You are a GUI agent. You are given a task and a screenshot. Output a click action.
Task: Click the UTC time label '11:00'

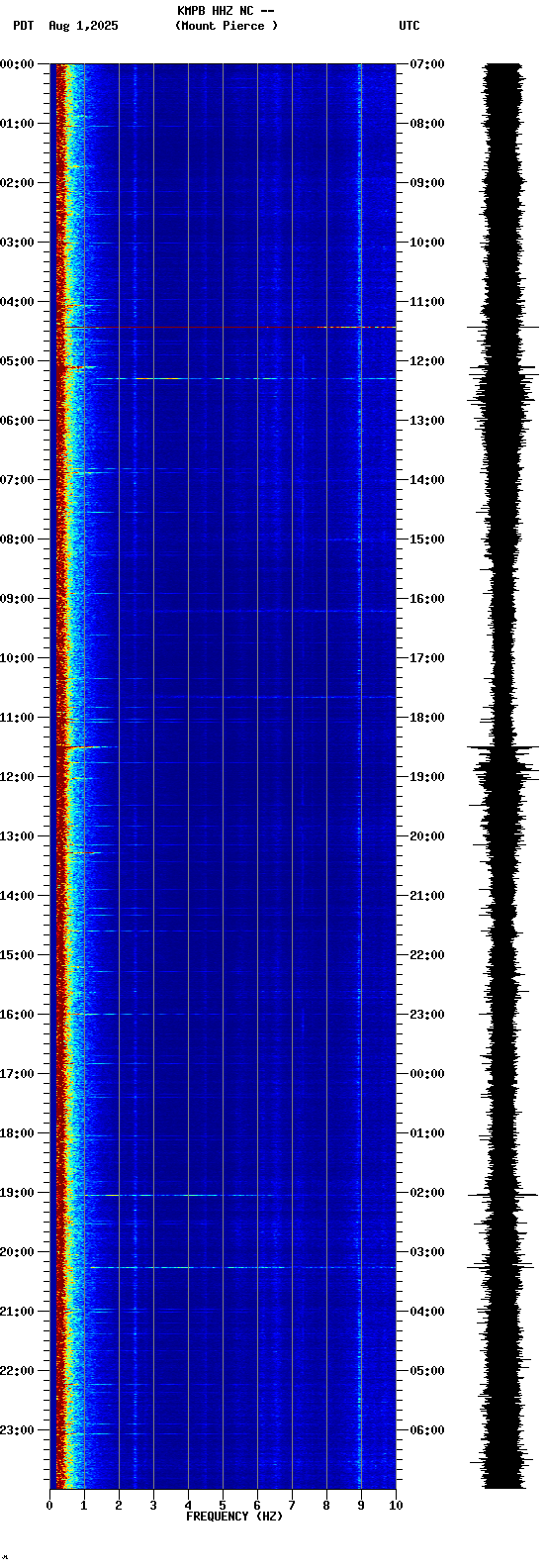tap(427, 302)
